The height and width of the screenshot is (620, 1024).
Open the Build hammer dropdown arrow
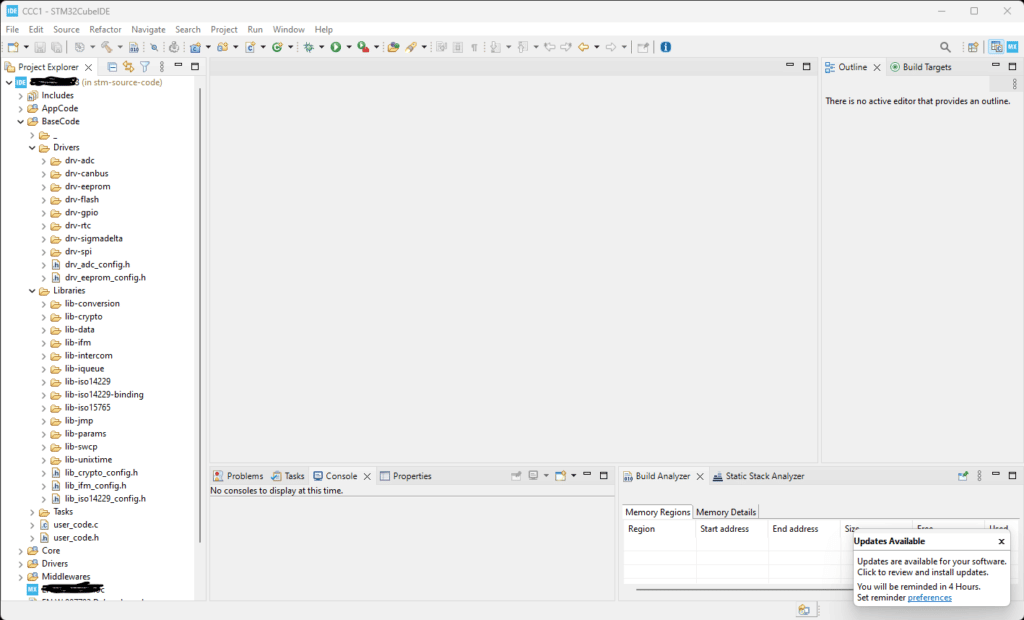point(120,47)
